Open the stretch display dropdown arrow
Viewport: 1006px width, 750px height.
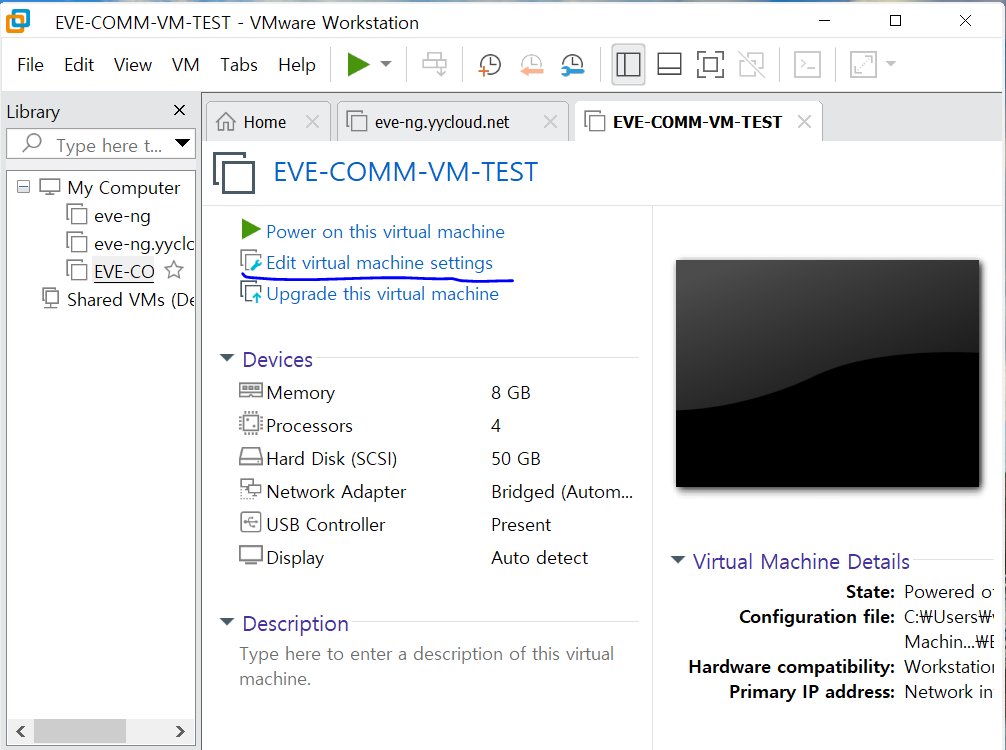pos(891,64)
